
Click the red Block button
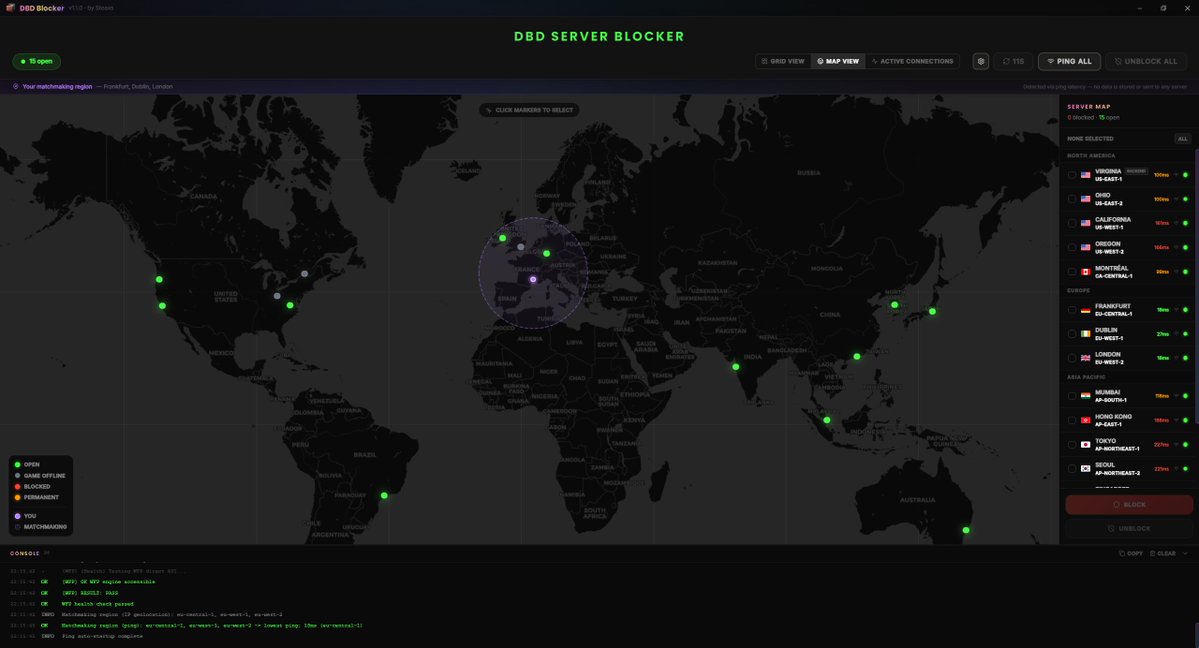pos(1129,504)
